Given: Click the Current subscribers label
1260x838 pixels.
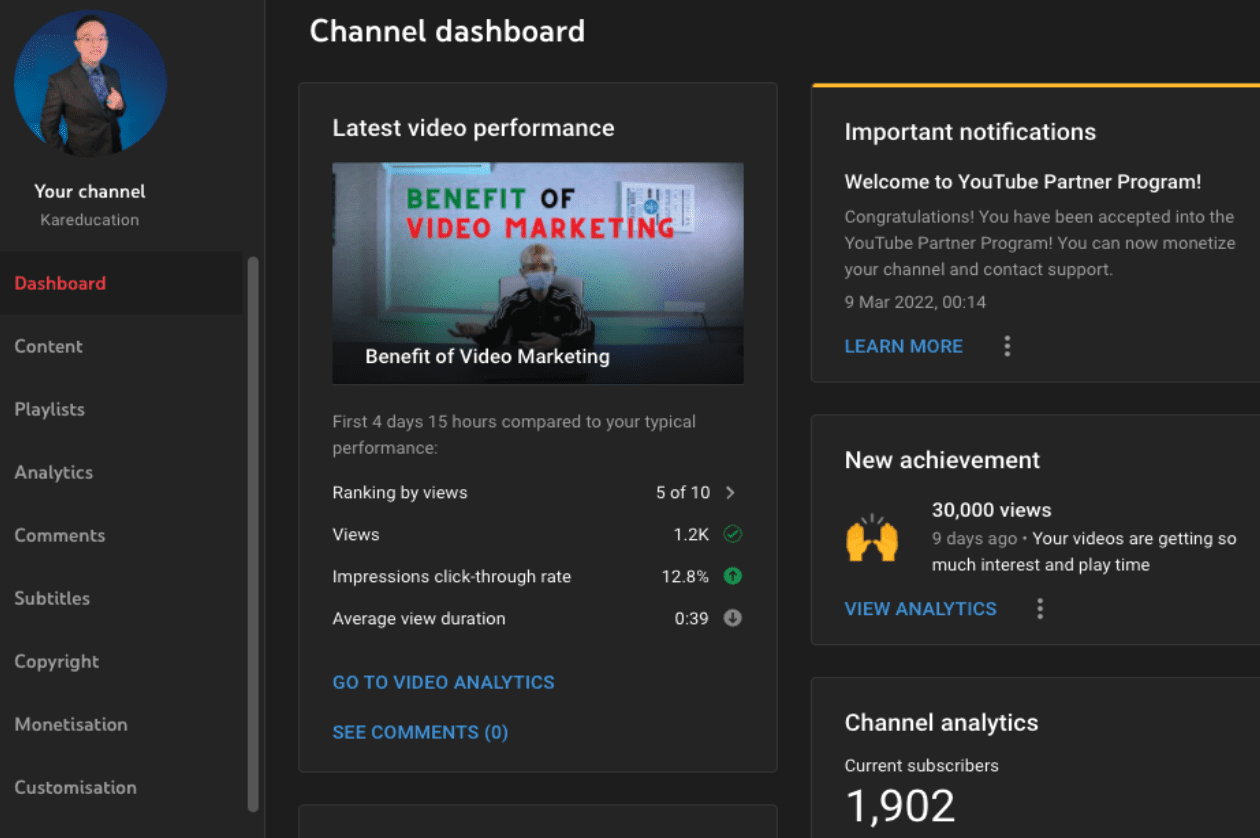Looking at the screenshot, I should 921,766.
